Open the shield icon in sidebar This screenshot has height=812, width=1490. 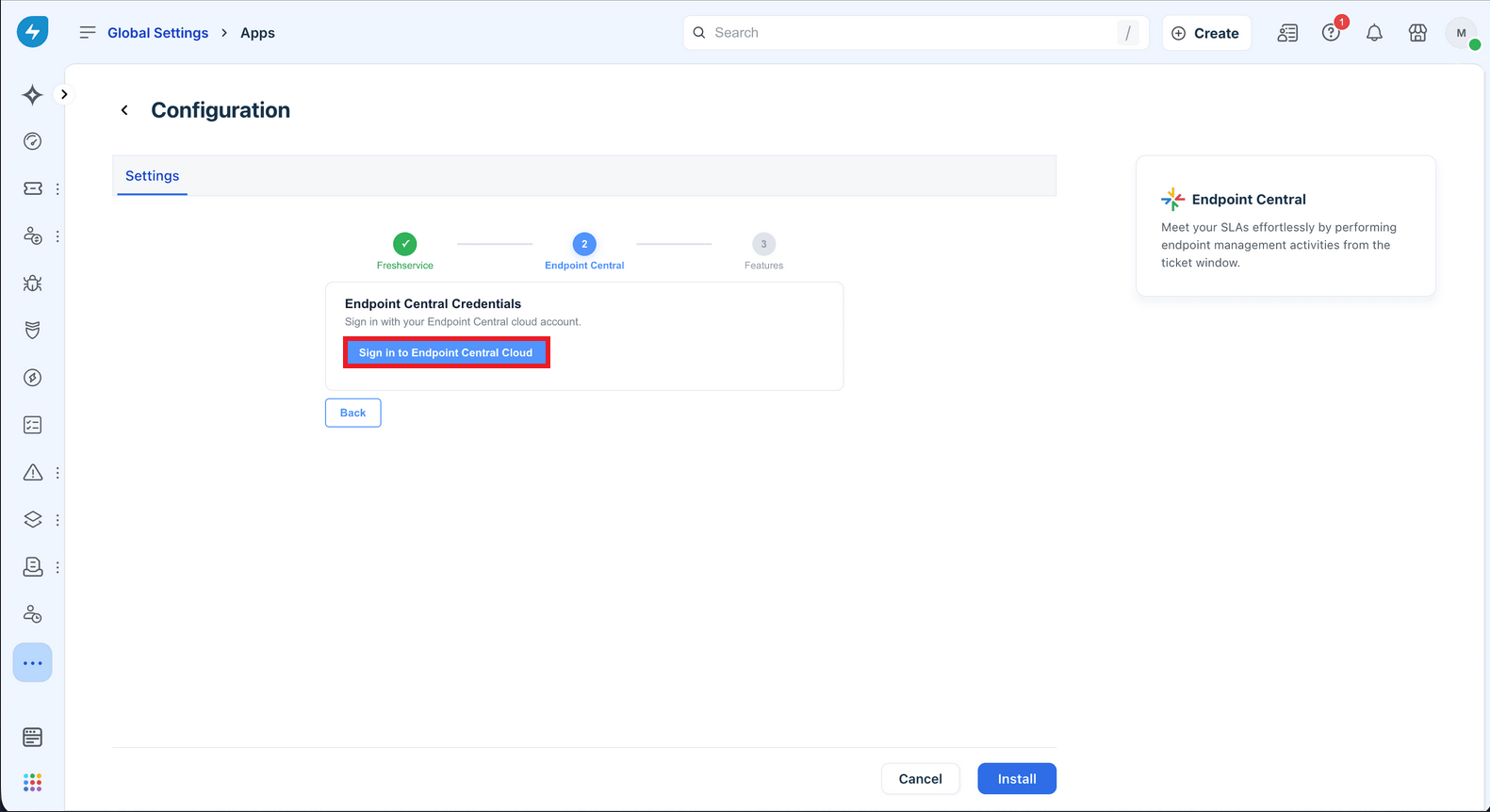32,330
